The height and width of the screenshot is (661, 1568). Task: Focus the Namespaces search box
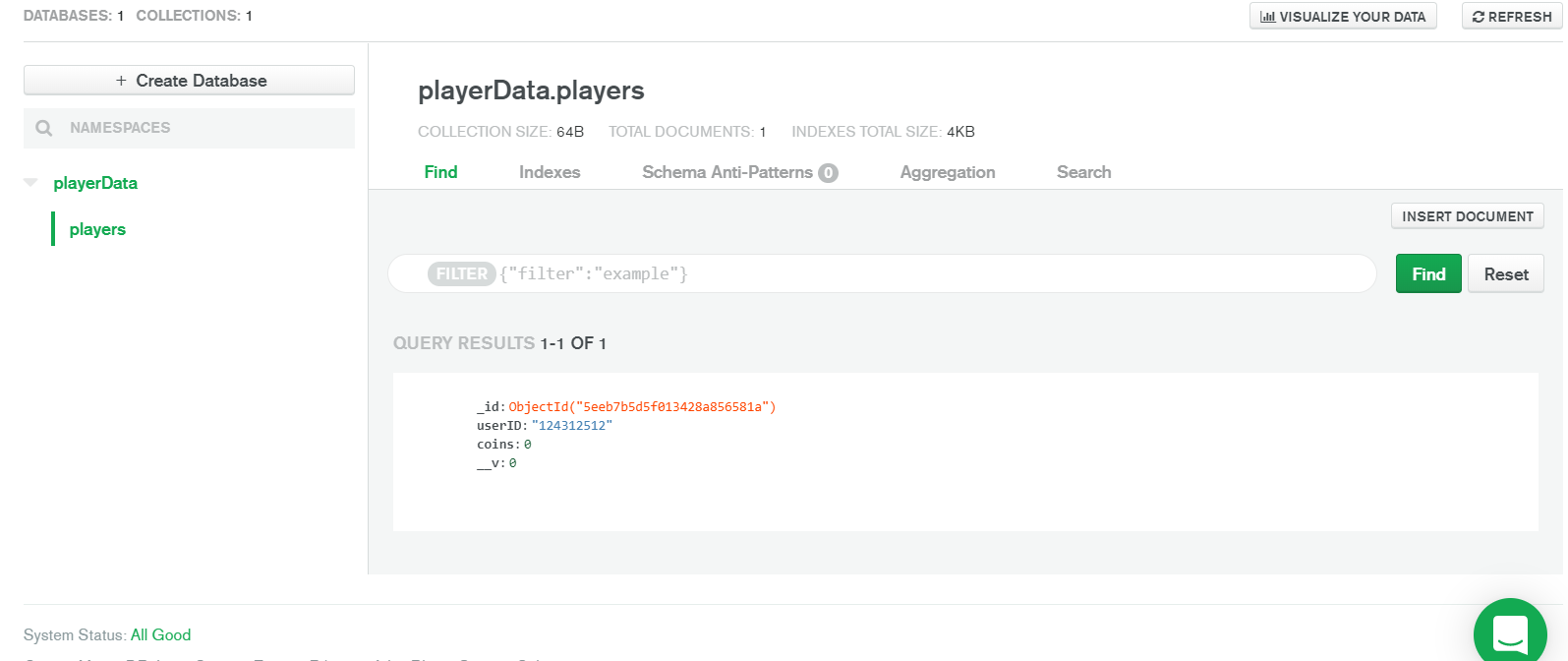[x=197, y=128]
